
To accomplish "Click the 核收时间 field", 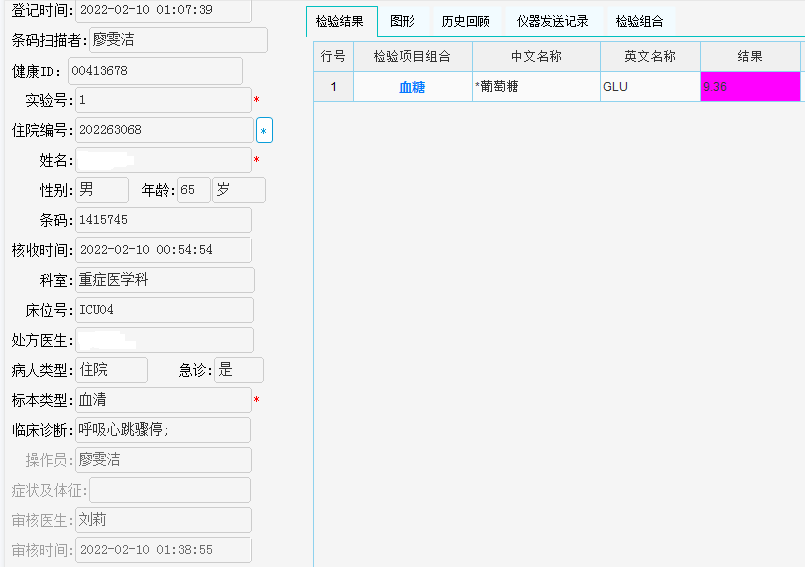I will pos(163,250).
